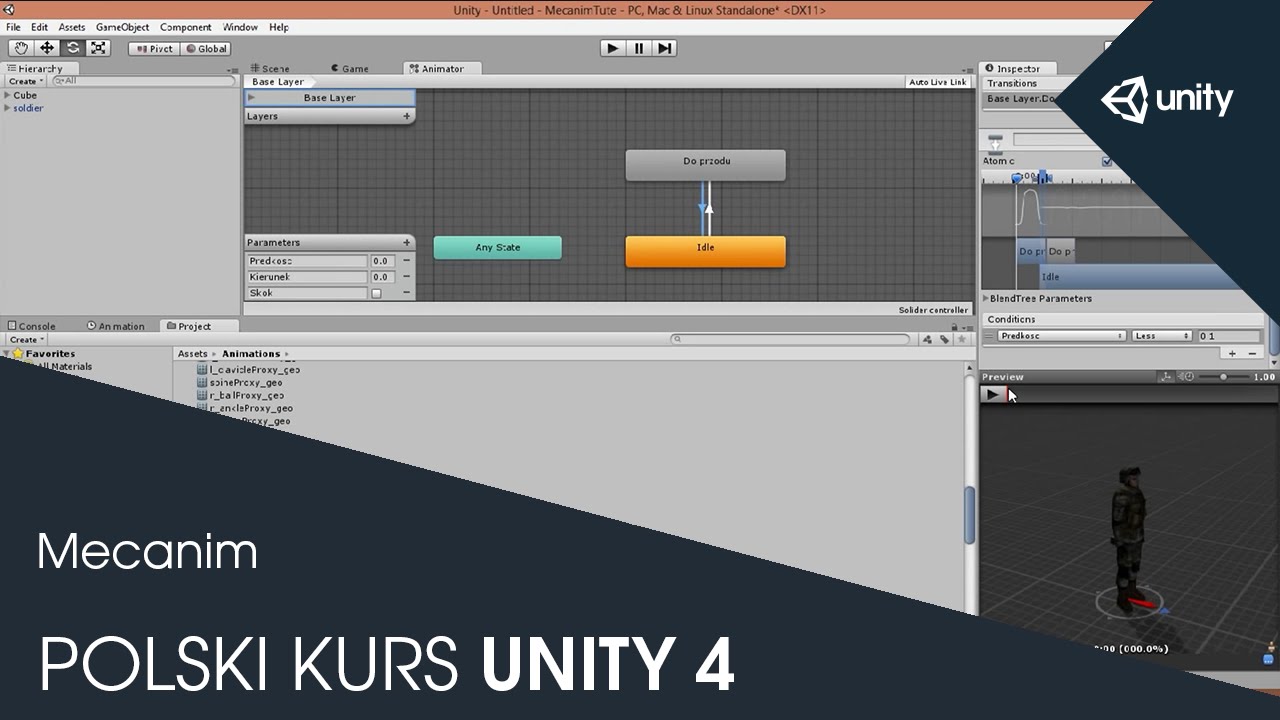This screenshot has height=720, width=1280.
Task: Click the Project panel search field
Action: tap(790, 339)
